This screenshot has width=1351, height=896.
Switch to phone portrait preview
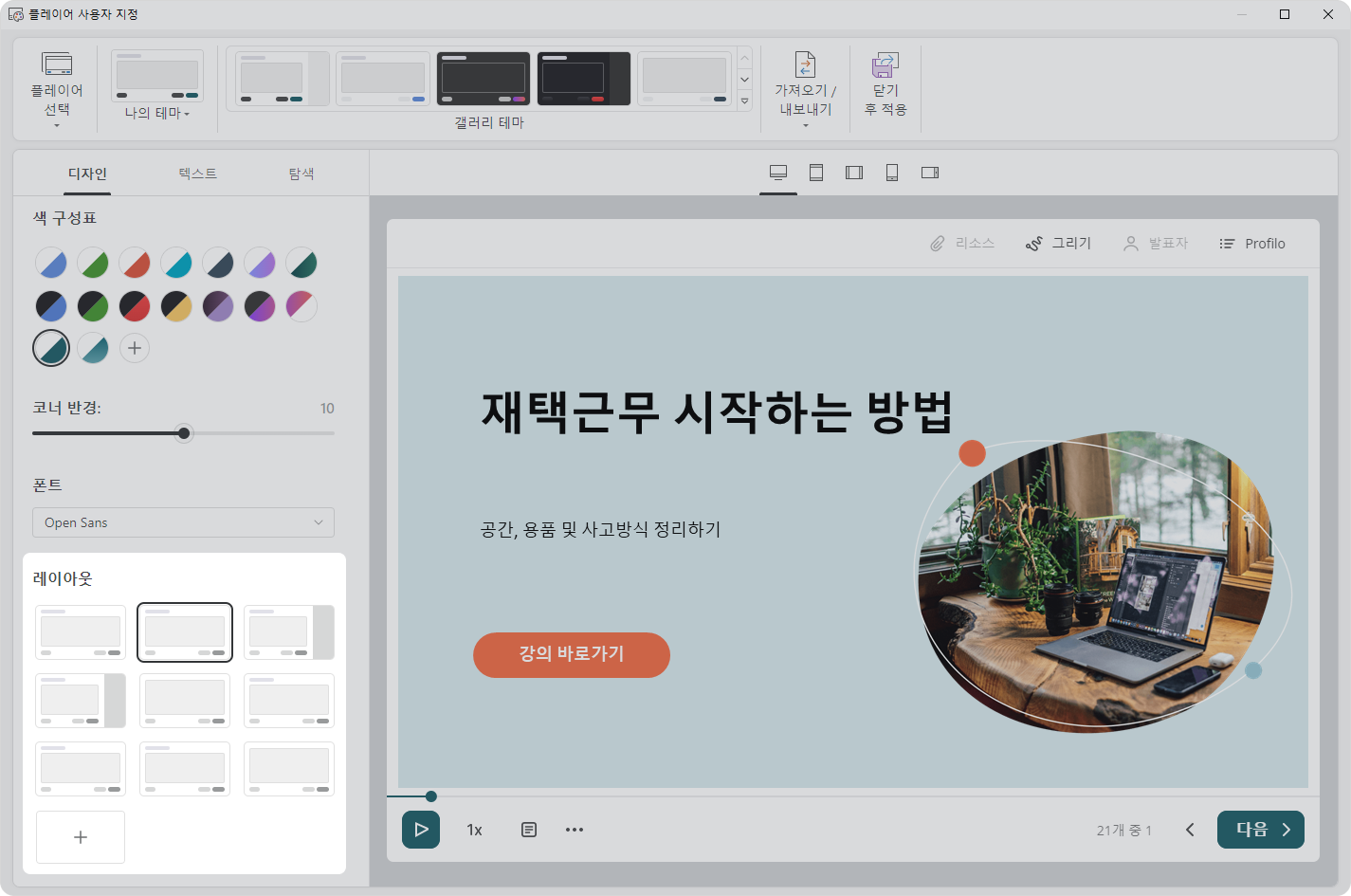tap(892, 173)
